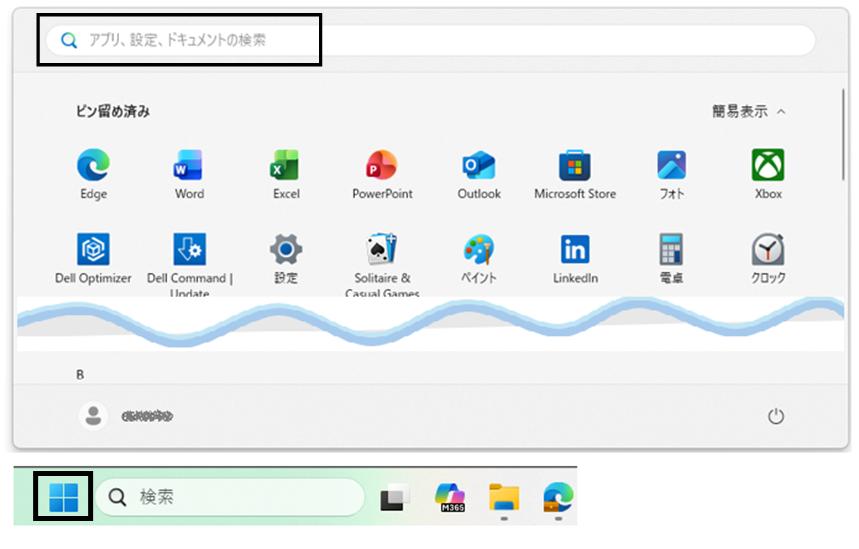Open the 電卓 (Calculator) app

(671, 259)
